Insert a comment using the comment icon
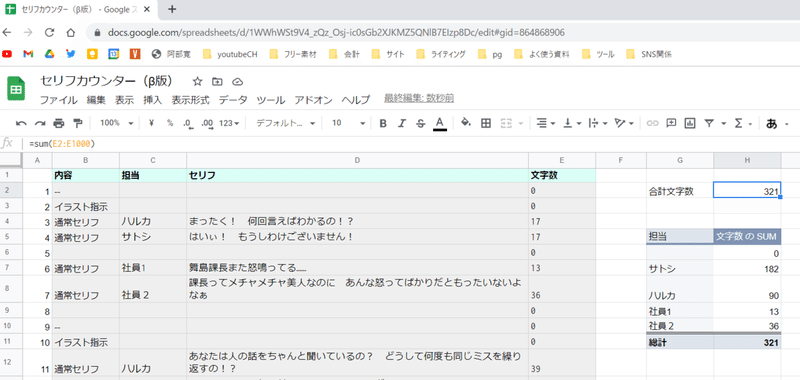Image resolution: width=800 pixels, height=380 pixels. pyautogui.click(x=671, y=123)
